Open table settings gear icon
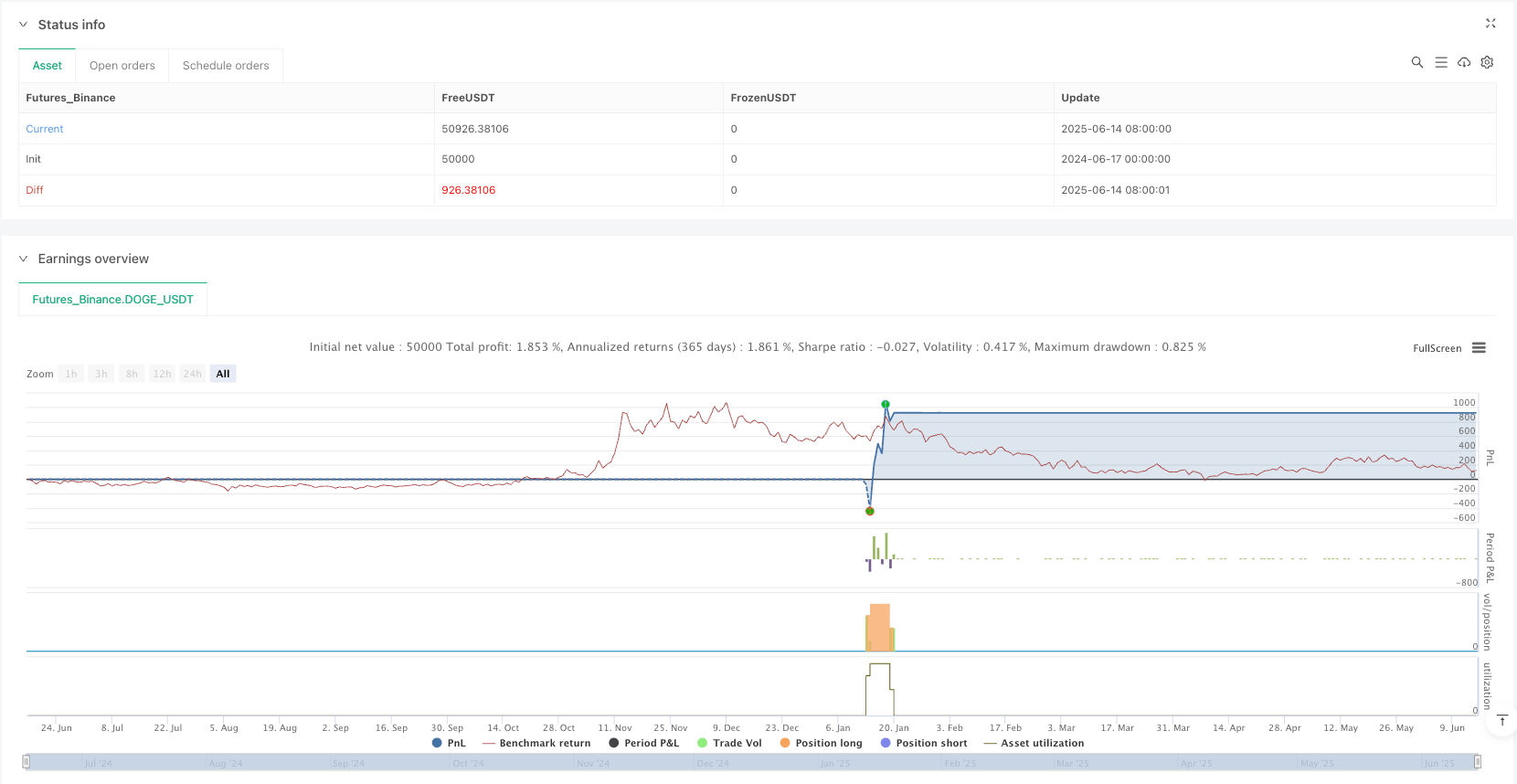 coord(1487,62)
